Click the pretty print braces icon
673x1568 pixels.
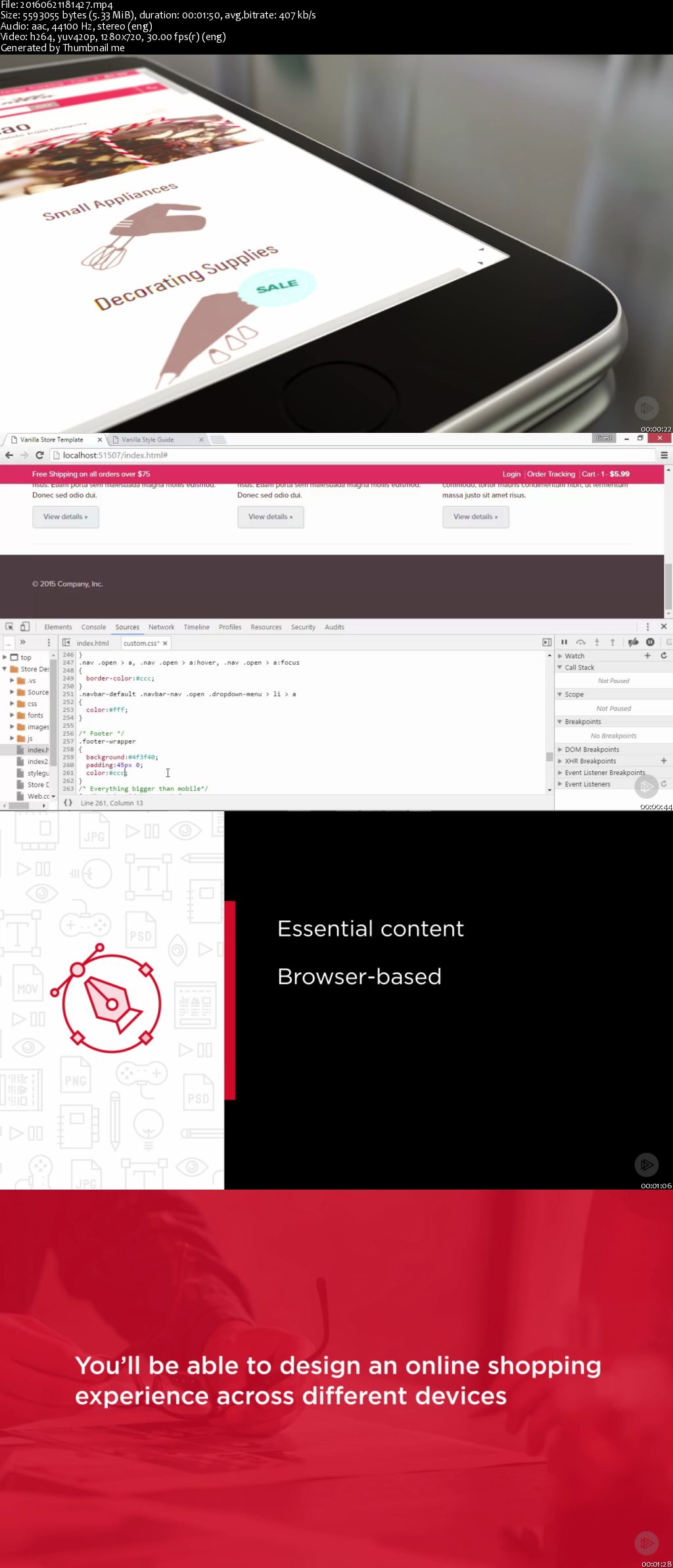point(68,803)
